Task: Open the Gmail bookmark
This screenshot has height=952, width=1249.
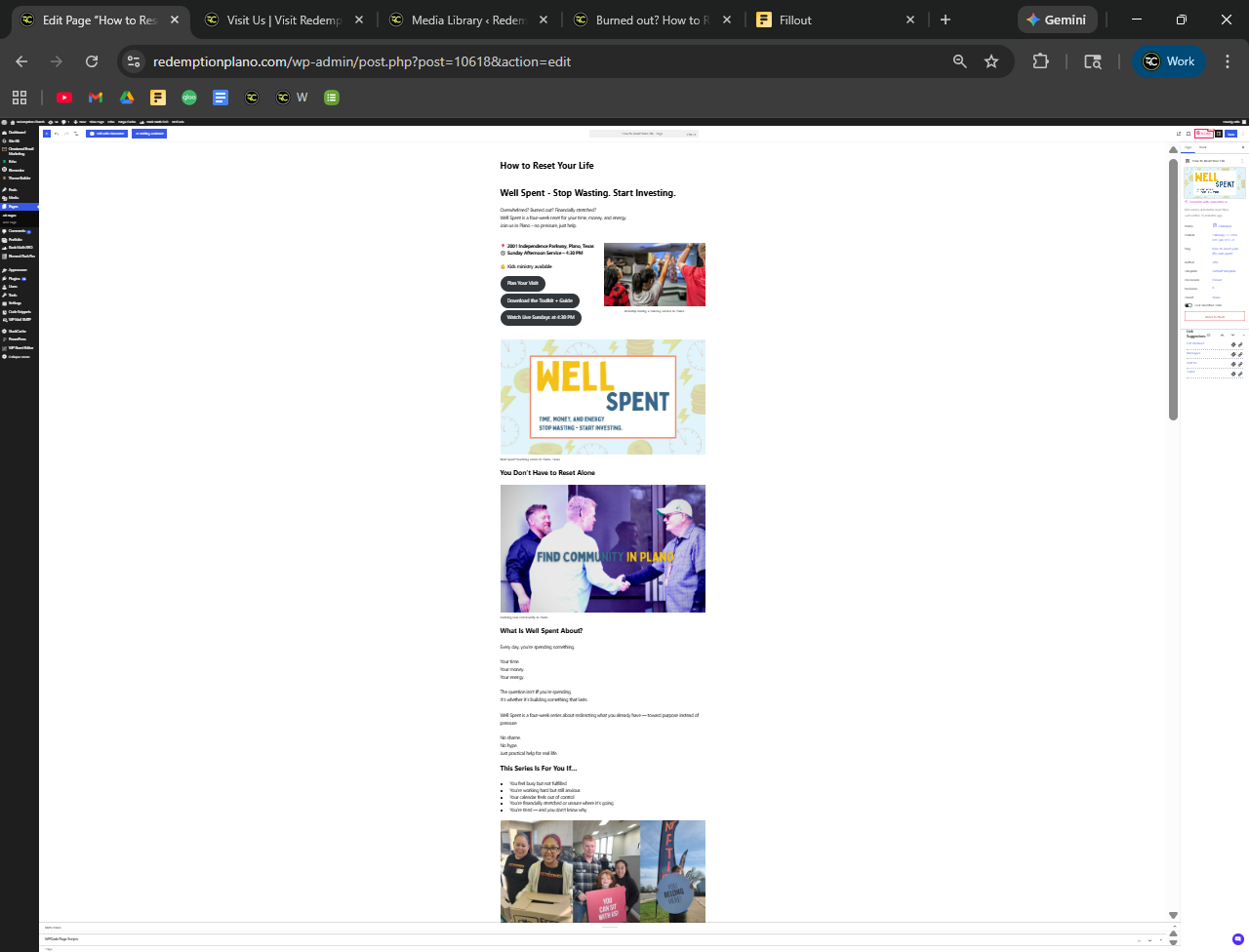Action: coord(96,98)
